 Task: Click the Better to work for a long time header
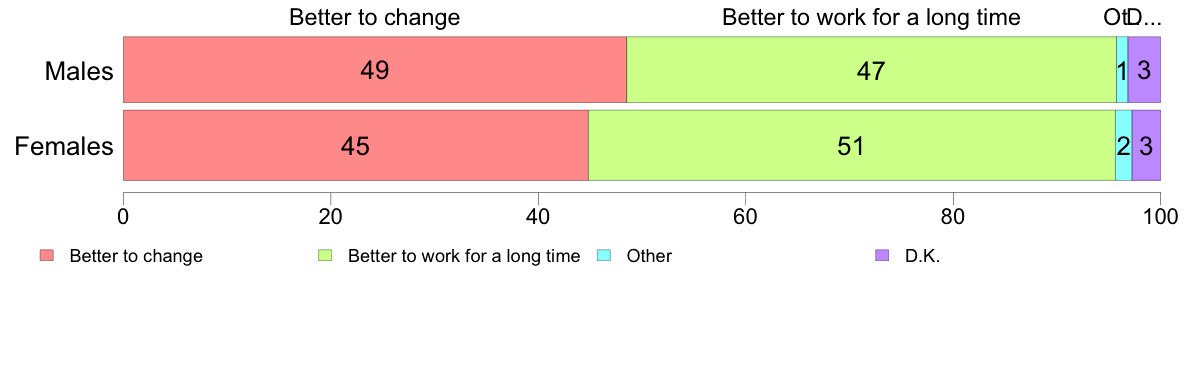click(x=871, y=17)
